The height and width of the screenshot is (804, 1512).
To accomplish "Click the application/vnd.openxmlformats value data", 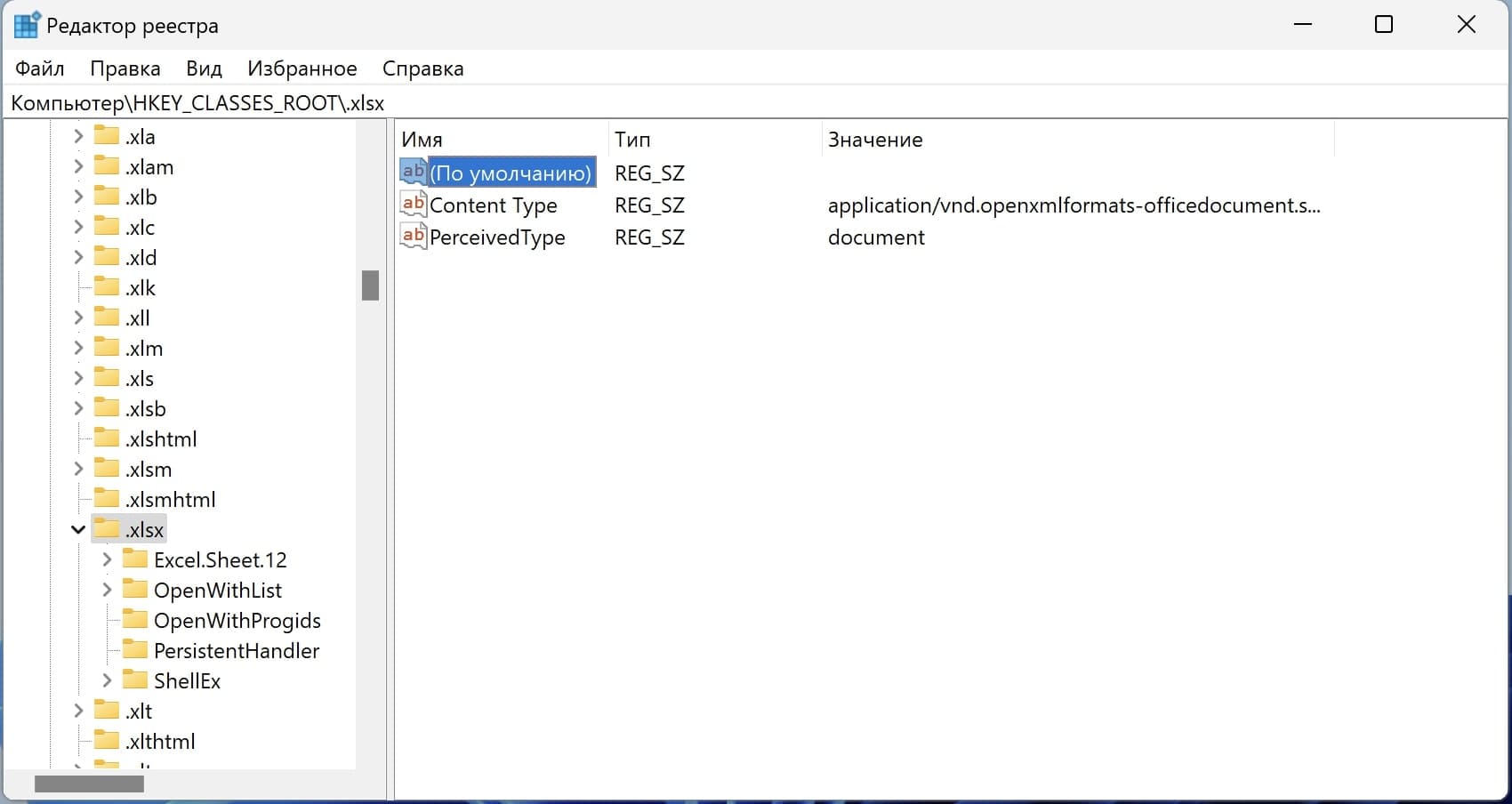I will pos(1074,205).
